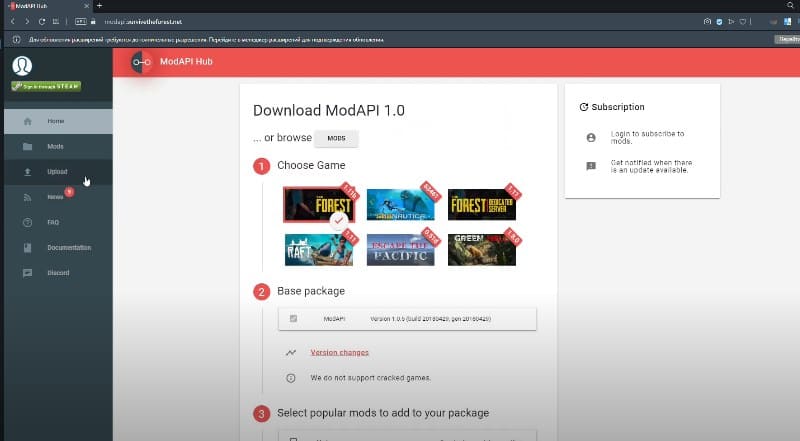The height and width of the screenshot is (441, 800).
Task: Click the button on extensions notification bar
Action: (x=787, y=39)
